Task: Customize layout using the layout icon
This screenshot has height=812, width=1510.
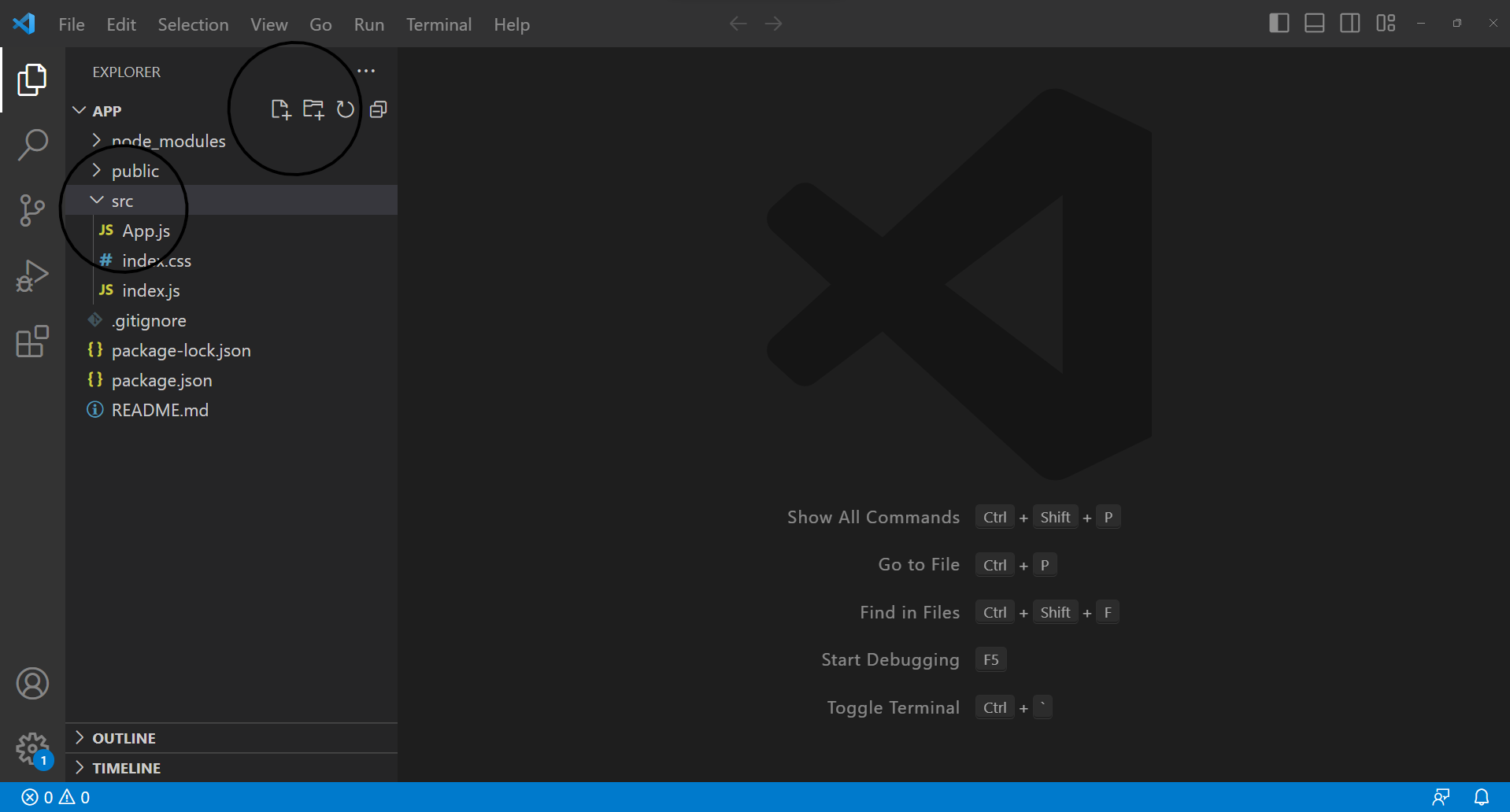Action: 1386,24
